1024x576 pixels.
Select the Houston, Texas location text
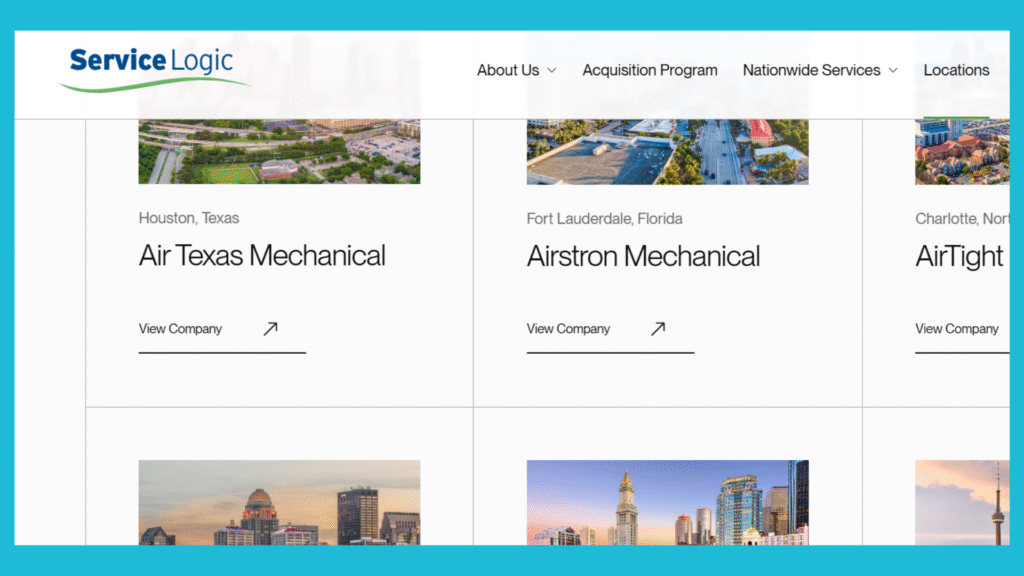(x=189, y=218)
